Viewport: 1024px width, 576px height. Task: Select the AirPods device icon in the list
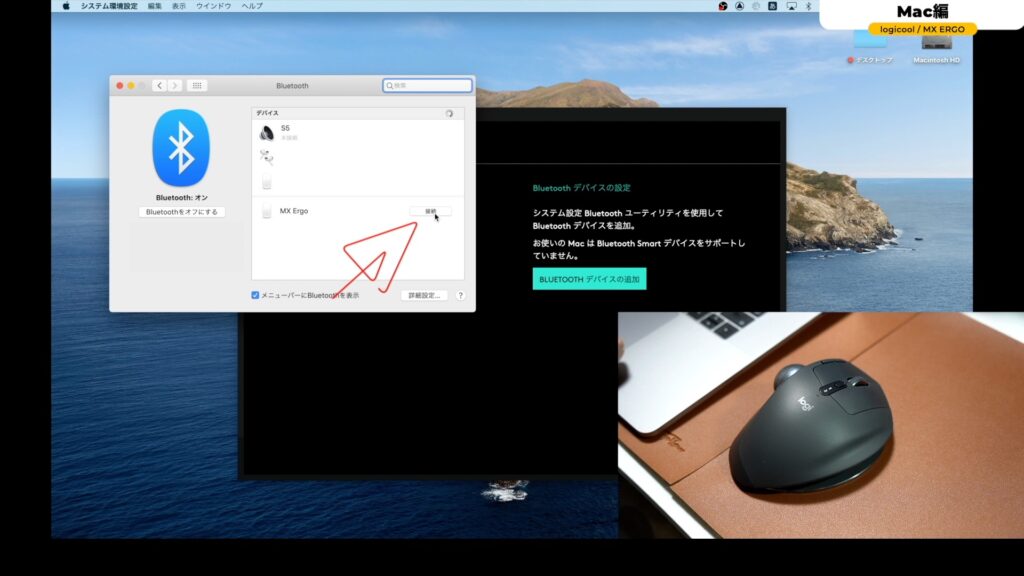[x=266, y=157]
